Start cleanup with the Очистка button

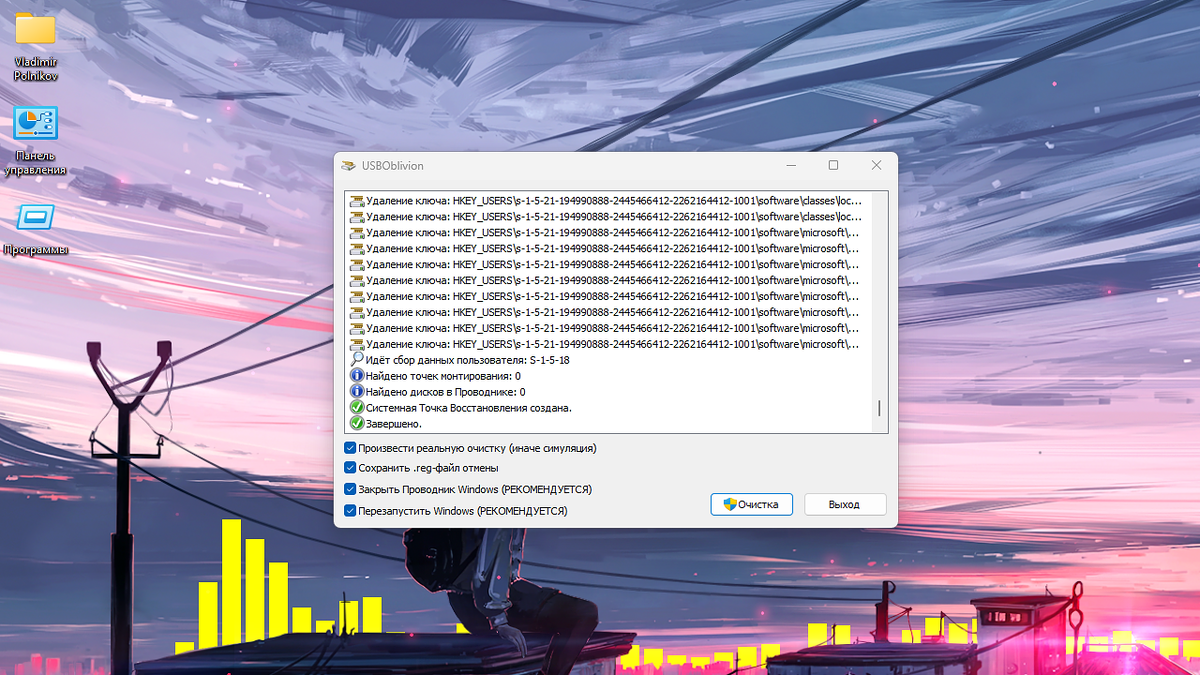click(752, 504)
